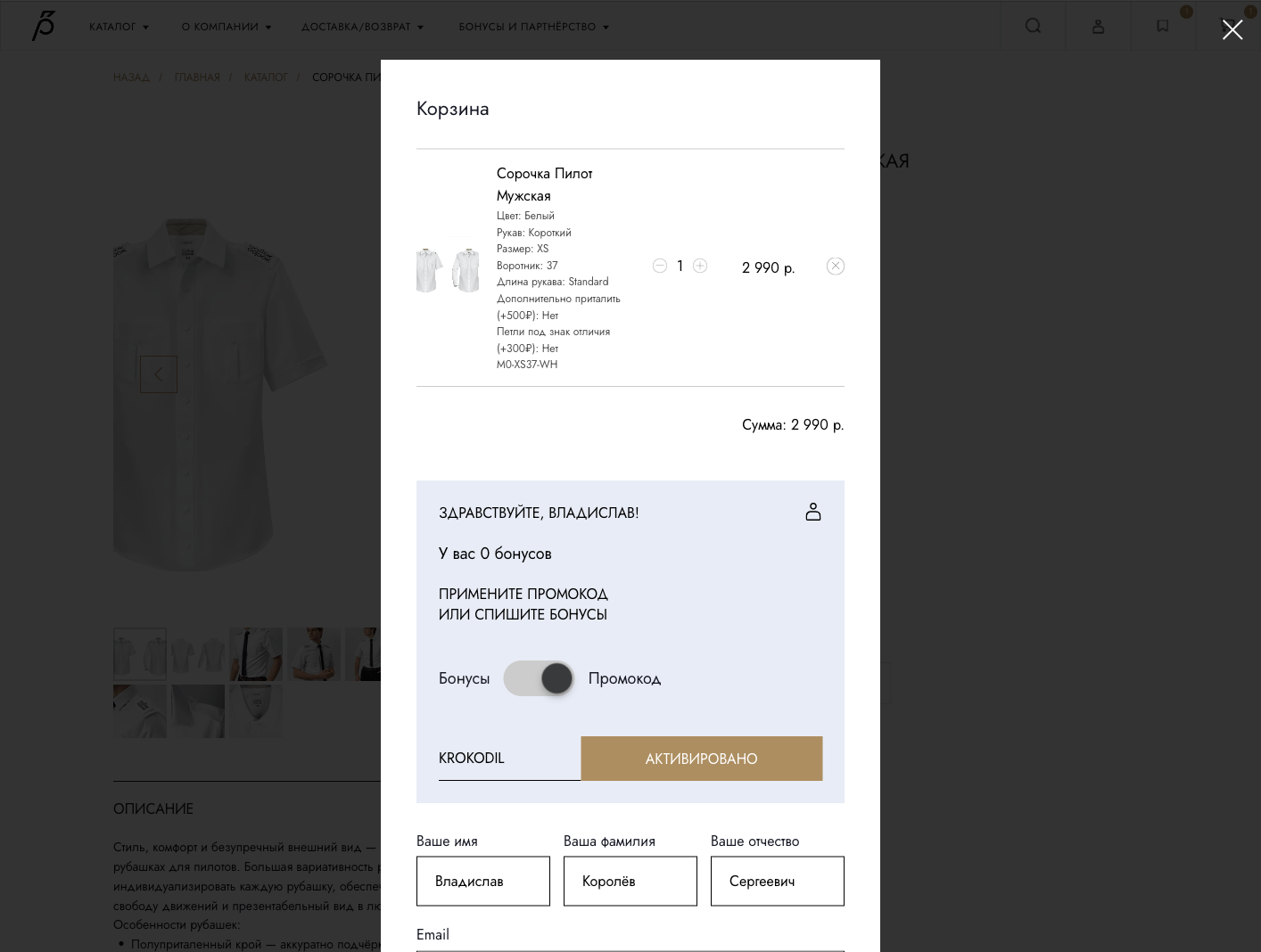Select the last thumbnail in the second gallery row
The image size is (1261, 952).
tap(256, 711)
